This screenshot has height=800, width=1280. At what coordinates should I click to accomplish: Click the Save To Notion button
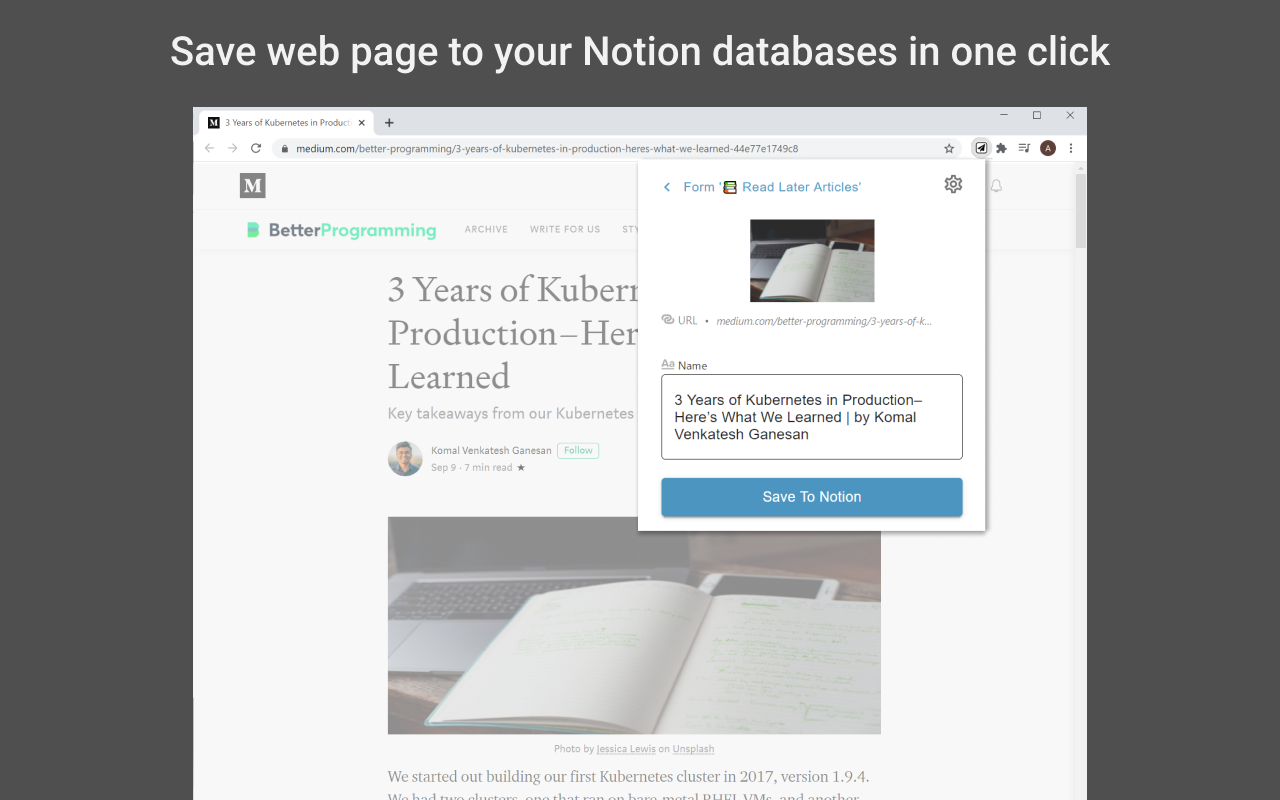coord(812,497)
